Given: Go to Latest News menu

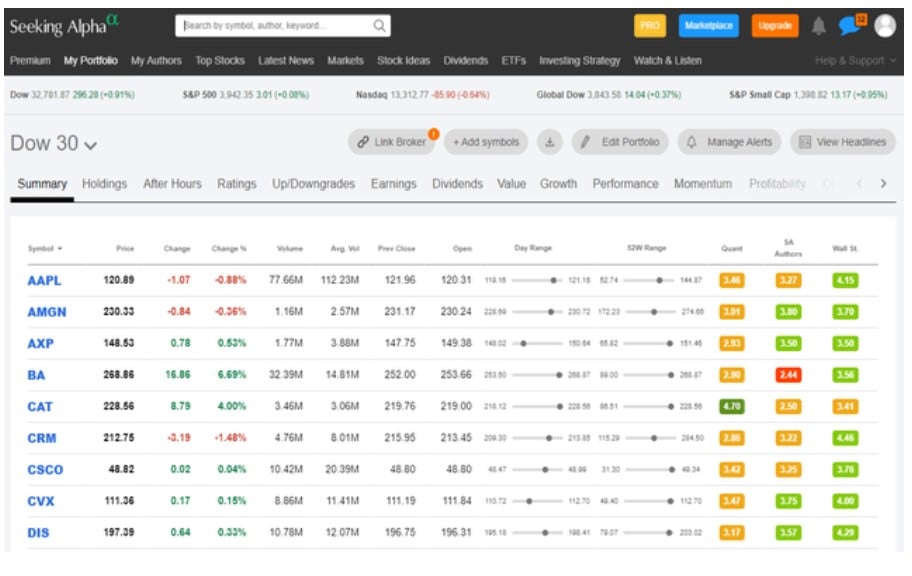Looking at the screenshot, I should pos(286,61).
